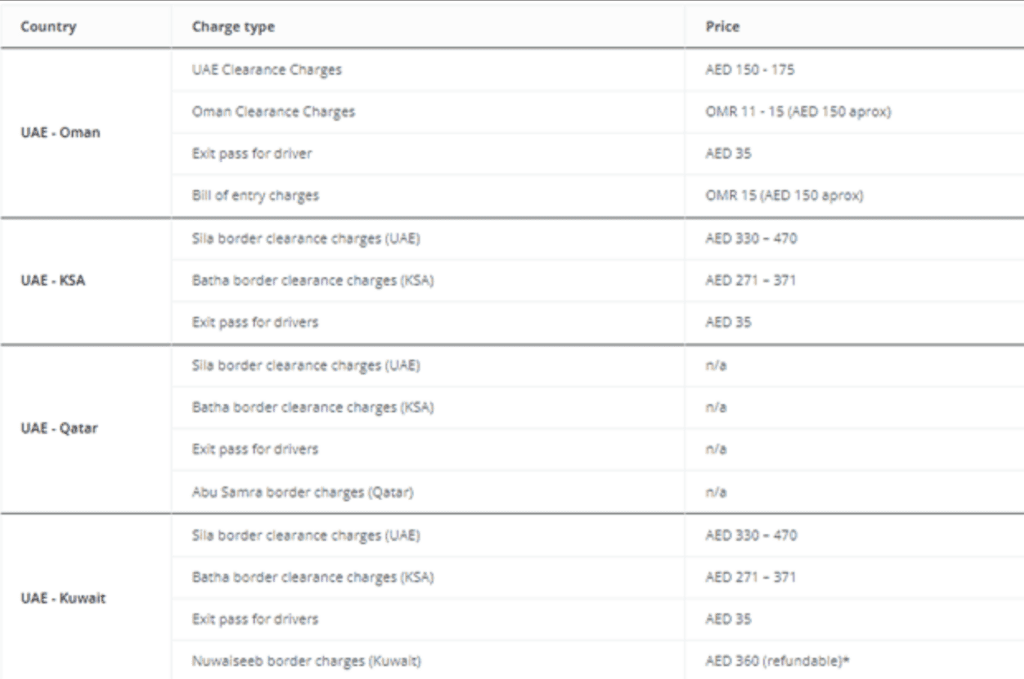Click the n/a price for Abu Samra charges

click(716, 492)
